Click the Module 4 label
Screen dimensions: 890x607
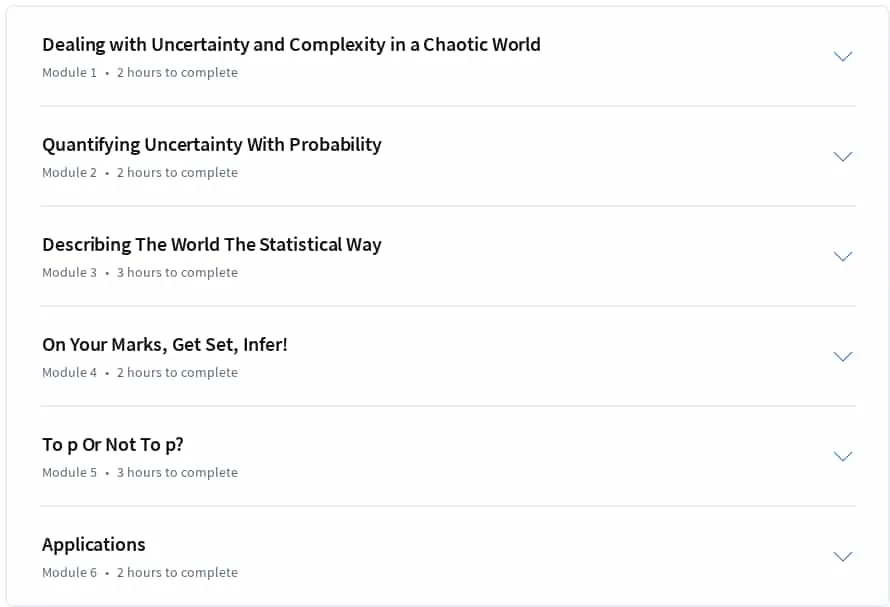click(x=69, y=372)
